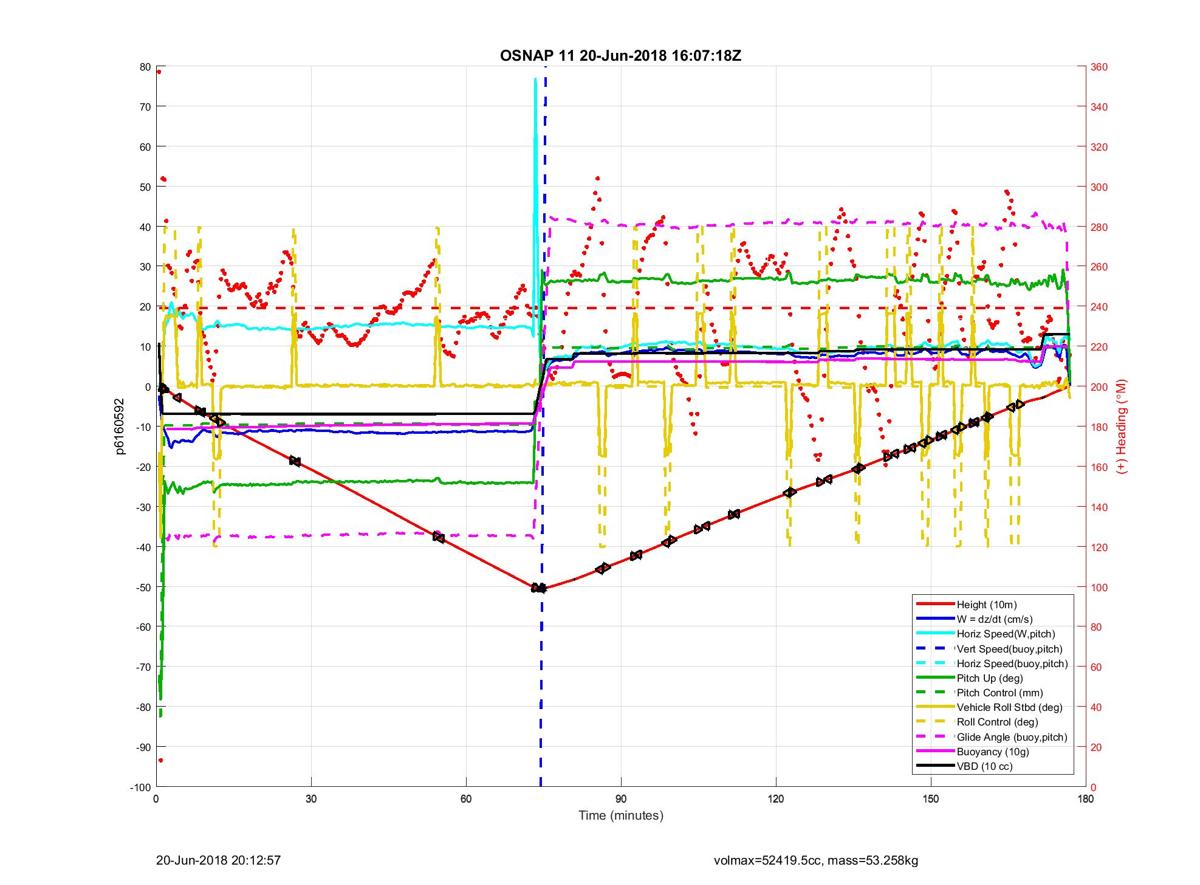1200x885 pixels.
Task: Click the 10 tick on the left axis
Action: coord(145,347)
